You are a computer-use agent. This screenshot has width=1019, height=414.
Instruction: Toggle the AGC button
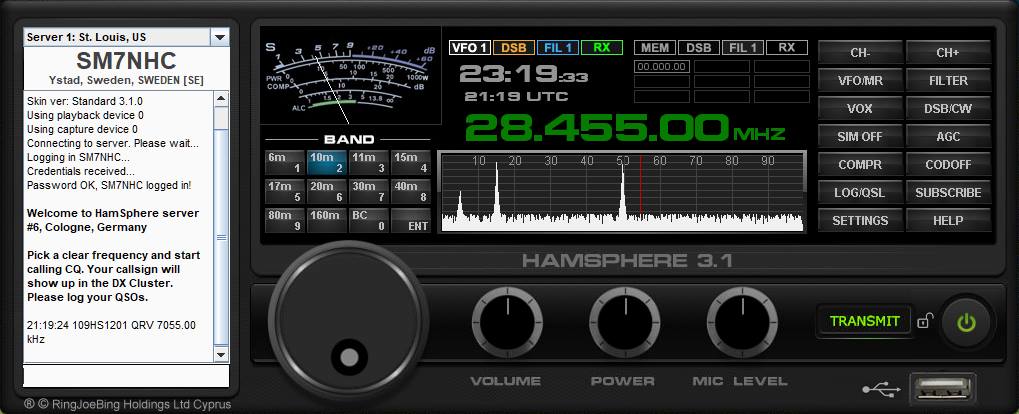(x=948, y=136)
